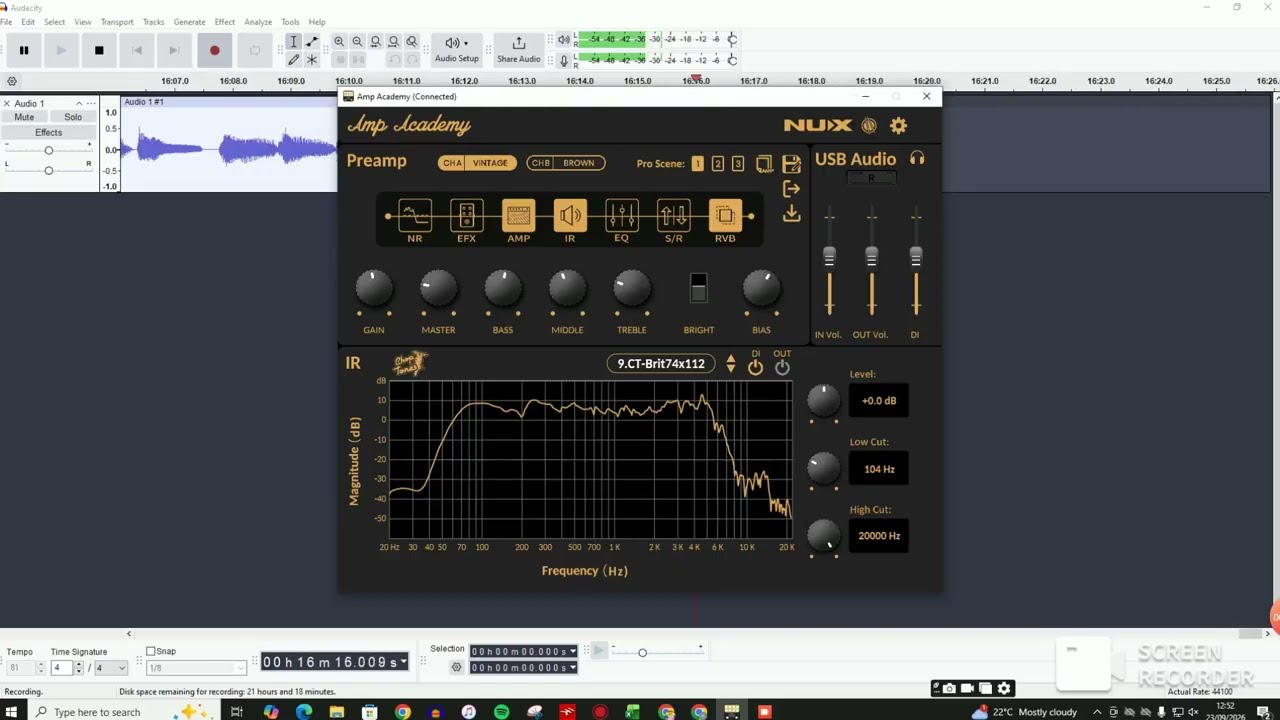Select the IR speaker block
This screenshot has width=1280, height=720.
(570, 216)
